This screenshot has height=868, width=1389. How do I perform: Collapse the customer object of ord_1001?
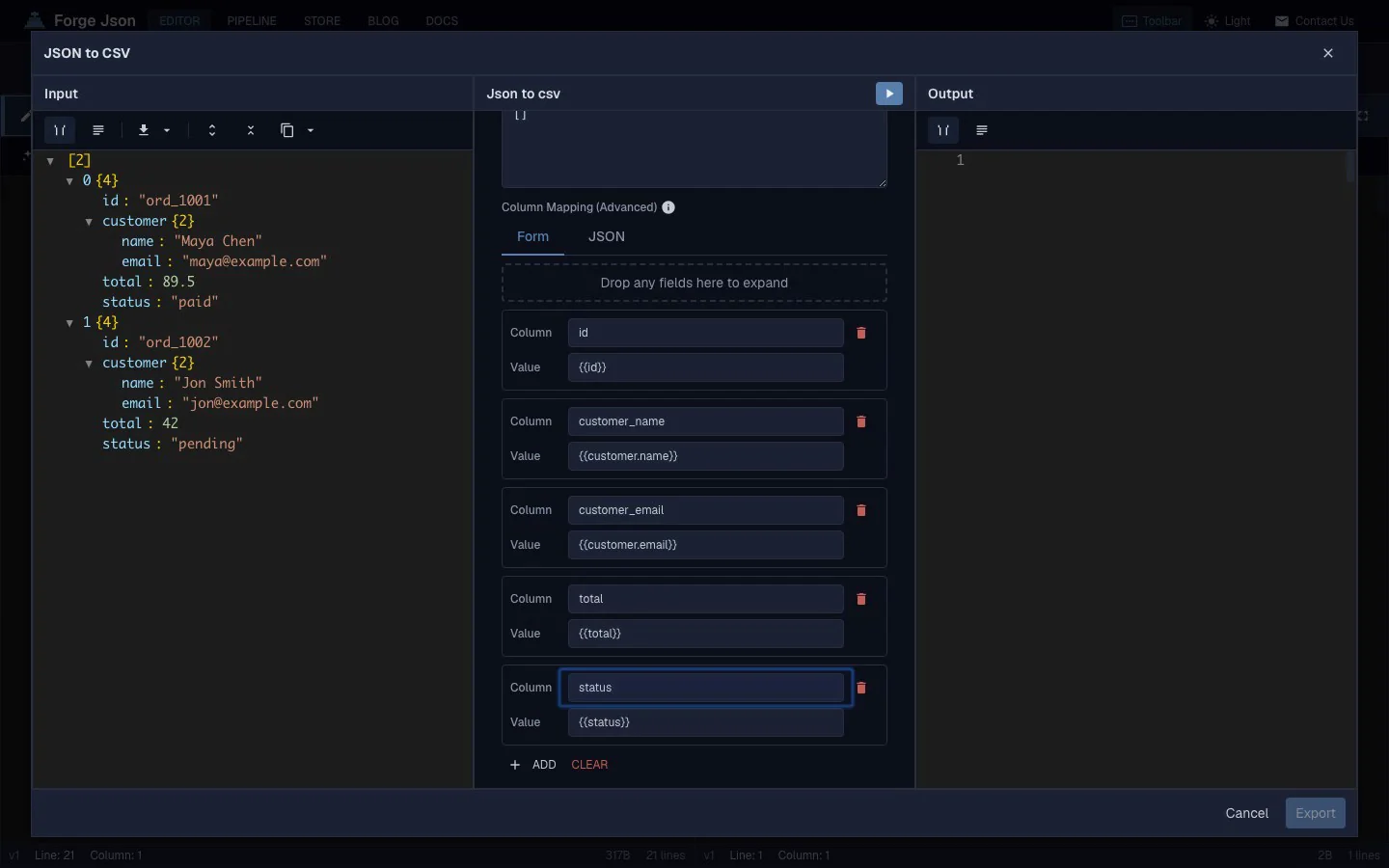point(88,222)
